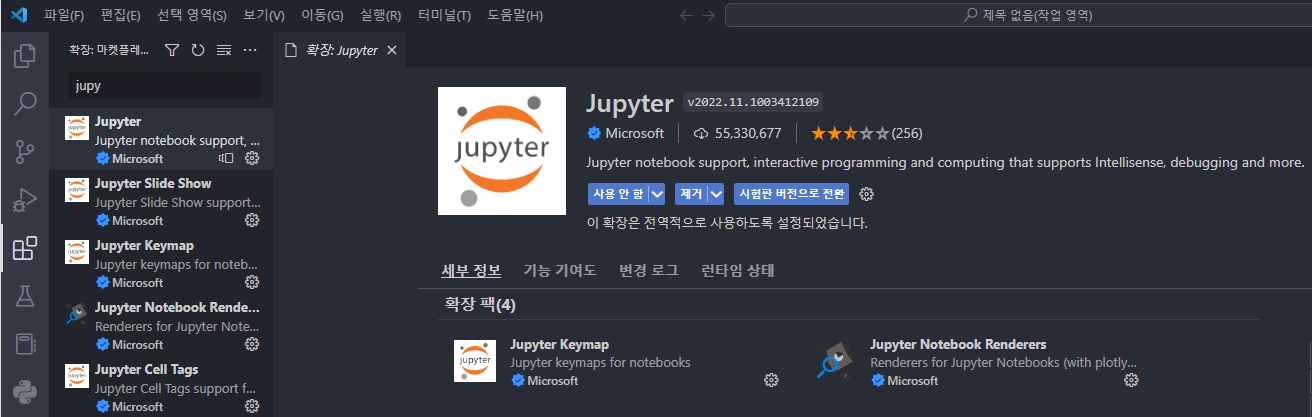Open the 터미널(T) menu
Viewport: 1312px width, 417px height.
[445, 15]
